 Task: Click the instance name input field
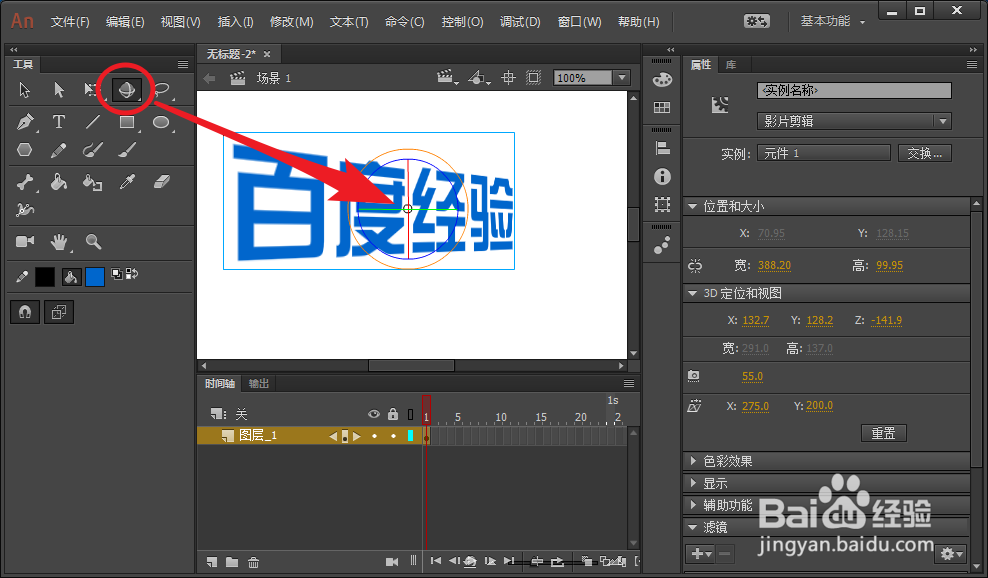(854, 90)
